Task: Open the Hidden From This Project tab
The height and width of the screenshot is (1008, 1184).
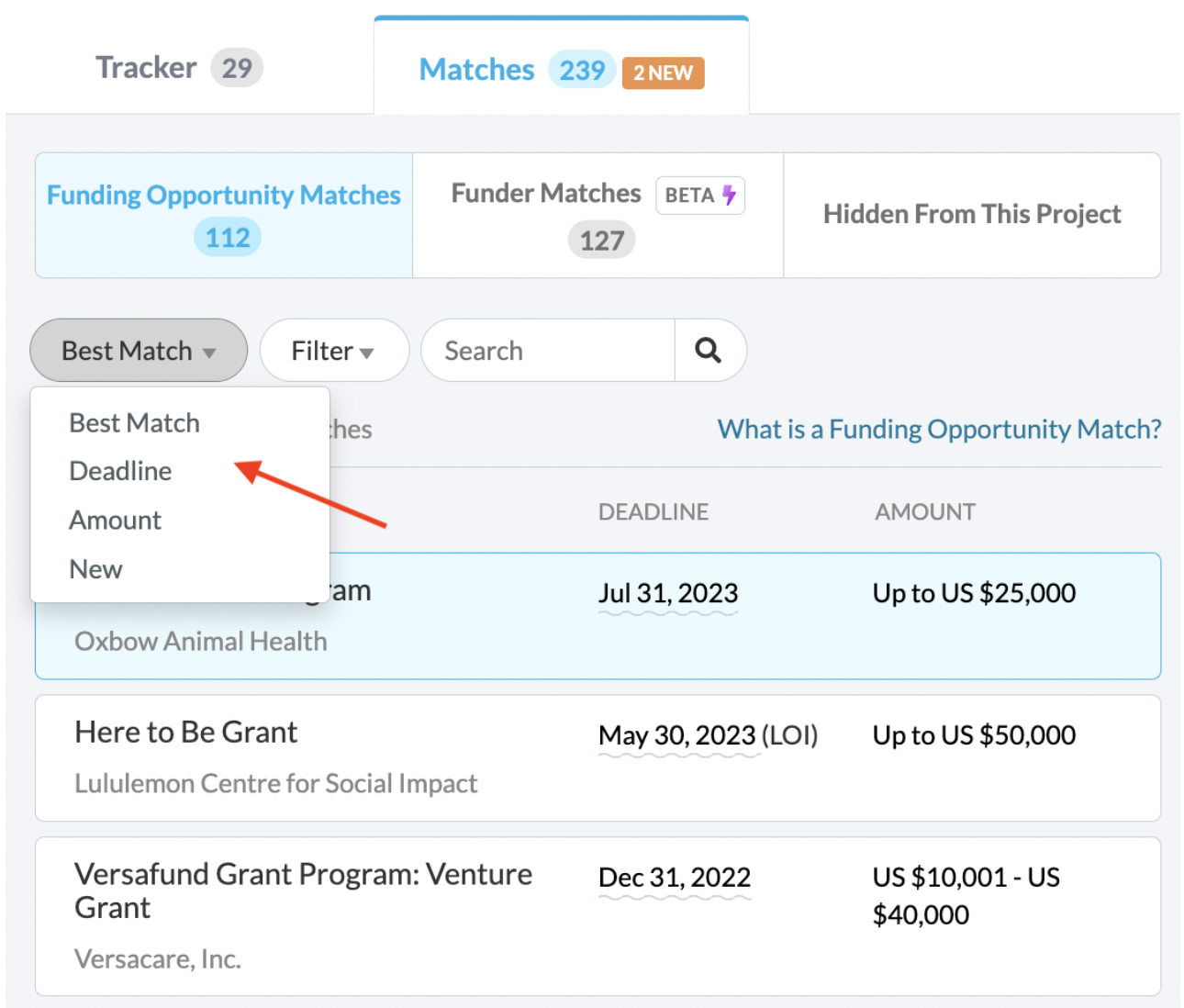Action: 972,214
